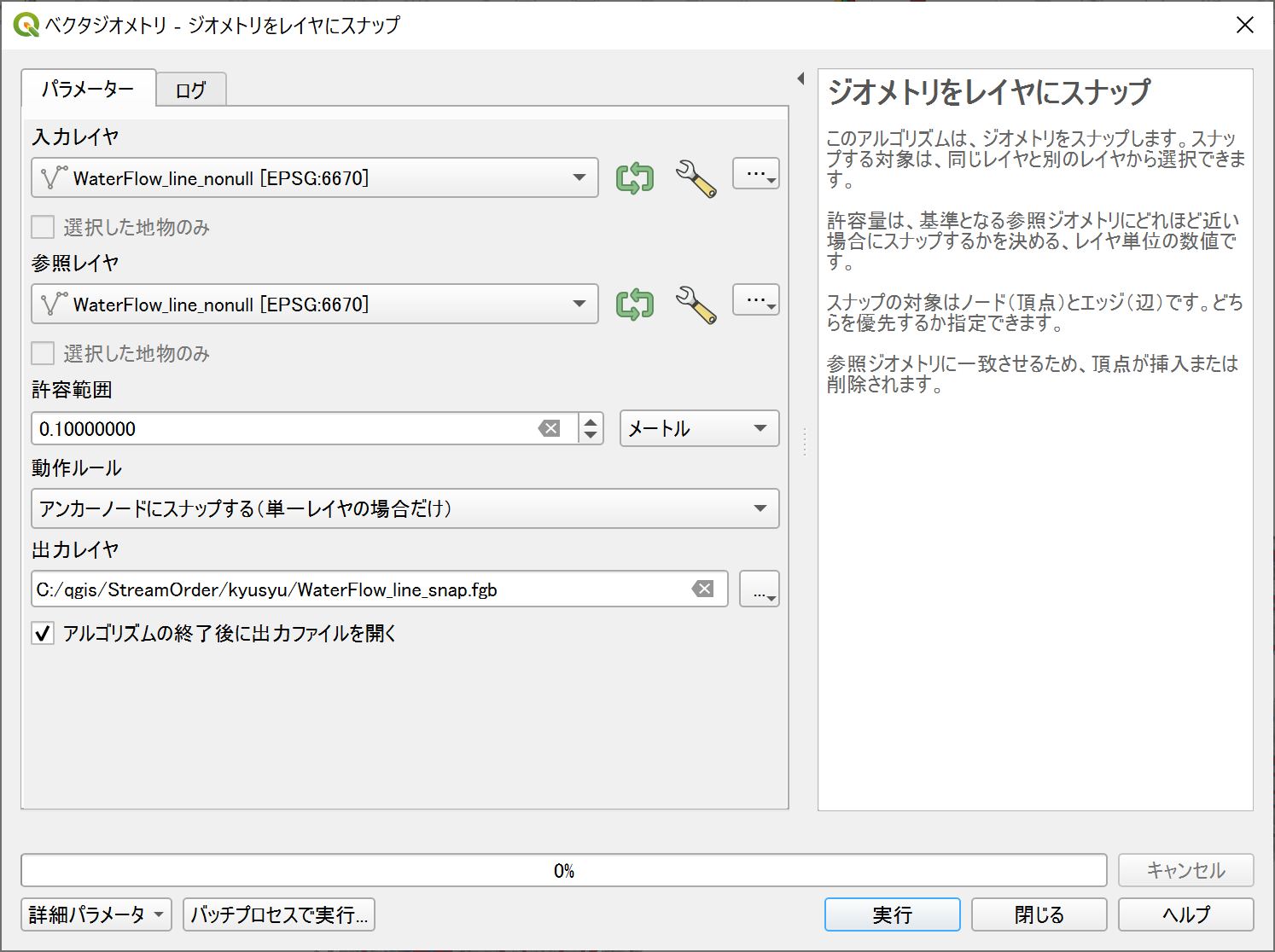The height and width of the screenshot is (952, 1275).
Task: Open advanced options wrench for 参照レイヤ
Action: pyautogui.click(x=696, y=305)
